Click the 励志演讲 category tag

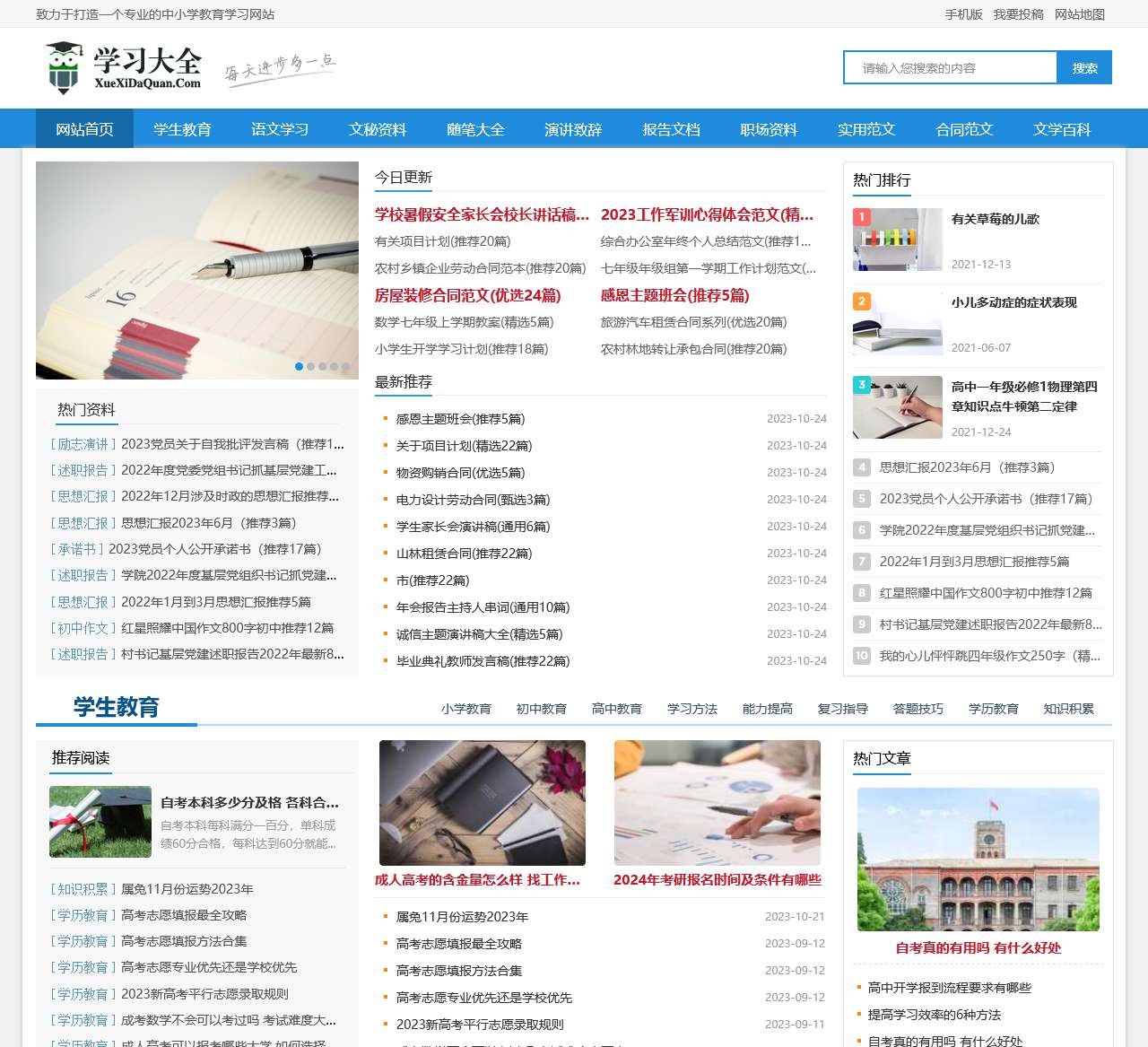83,444
